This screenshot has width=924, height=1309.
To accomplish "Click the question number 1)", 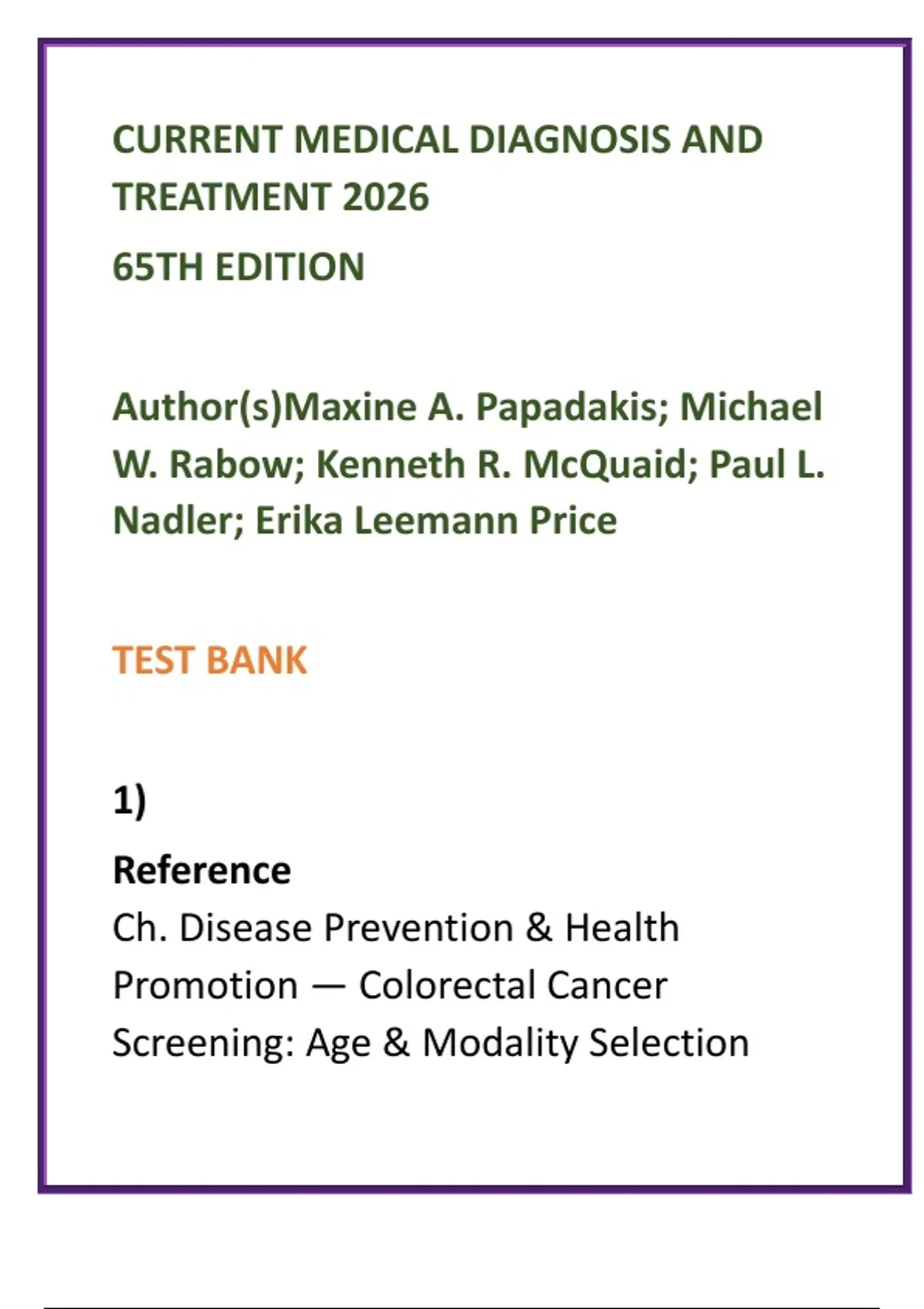I will tap(129, 801).
